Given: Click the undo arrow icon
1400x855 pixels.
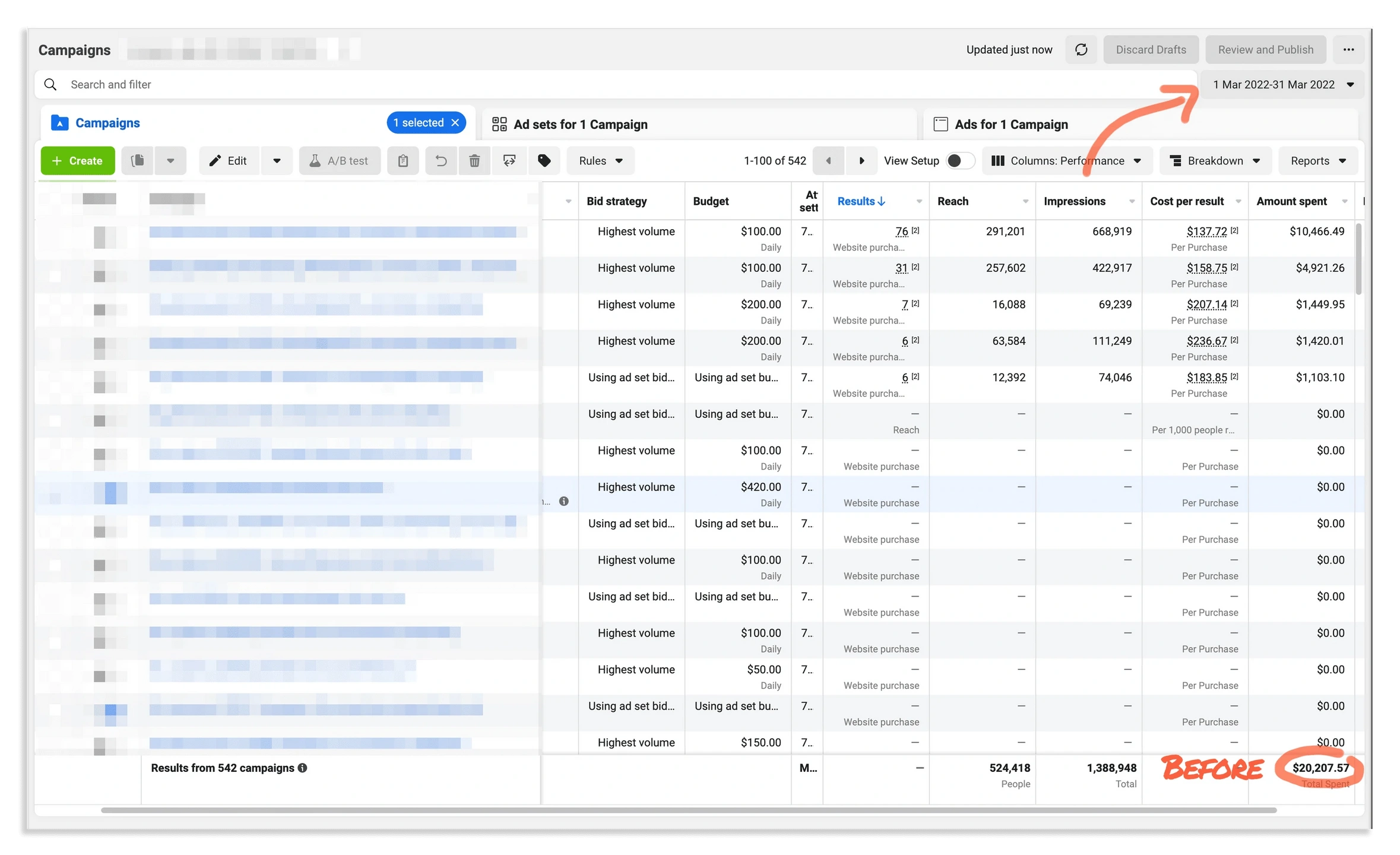Looking at the screenshot, I should 441,161.
